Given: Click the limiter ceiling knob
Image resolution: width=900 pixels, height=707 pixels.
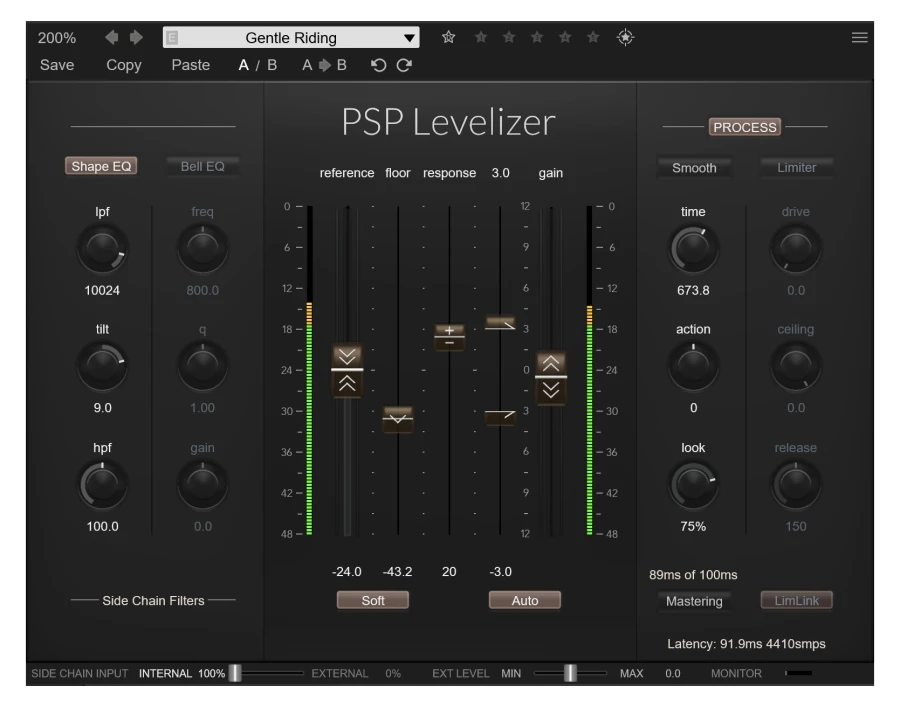Looking at the screenshot, I should click(x=796, y=366).
